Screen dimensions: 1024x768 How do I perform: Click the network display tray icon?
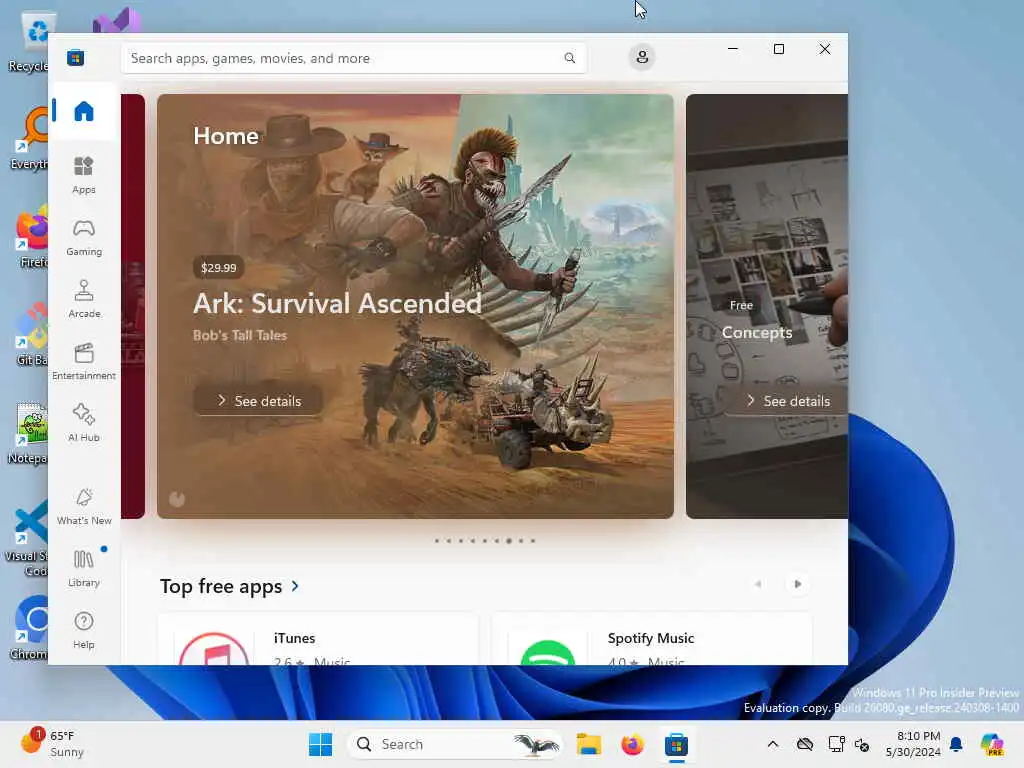[x=836, y=744]
